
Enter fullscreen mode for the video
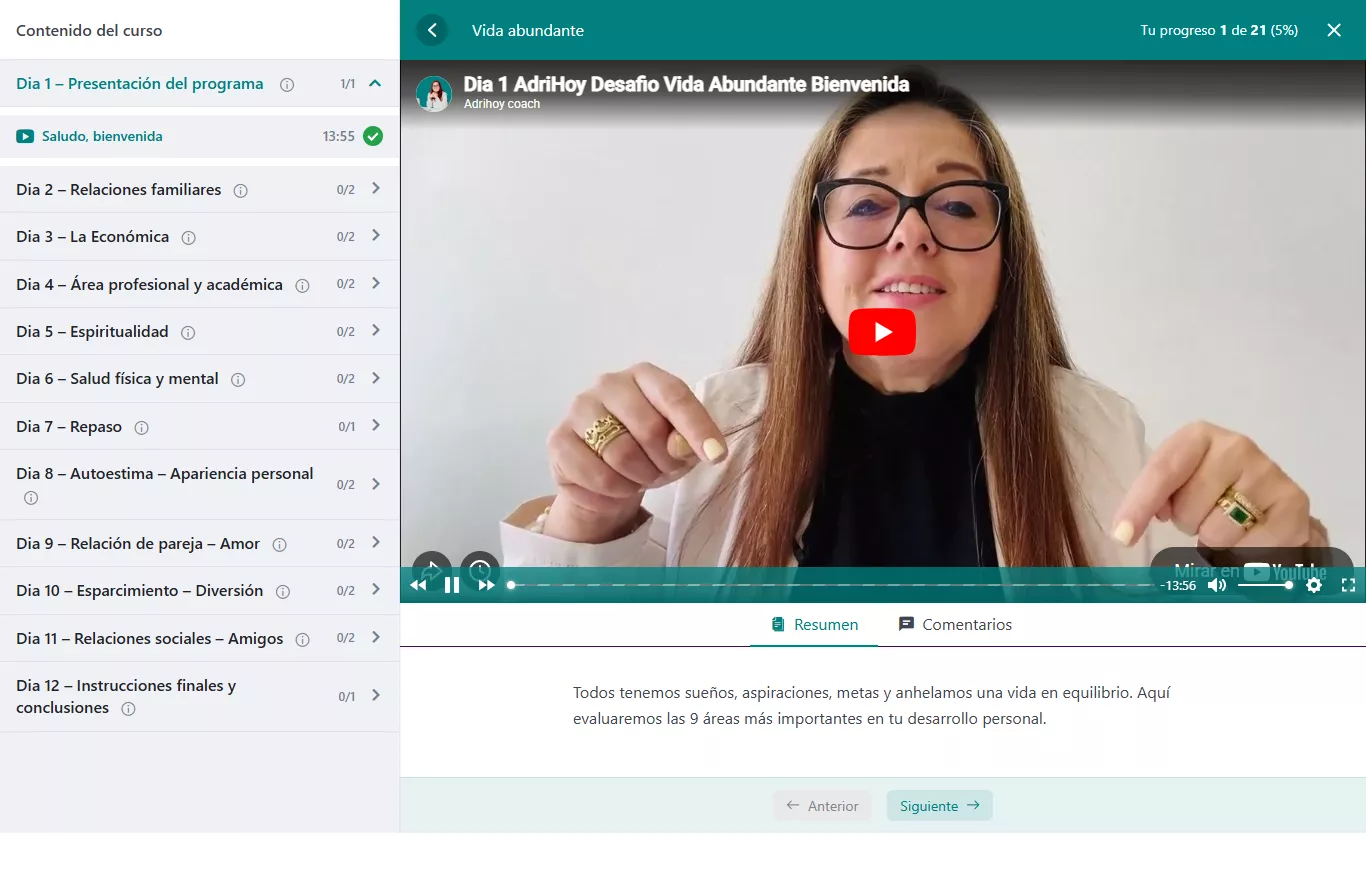1348,585
